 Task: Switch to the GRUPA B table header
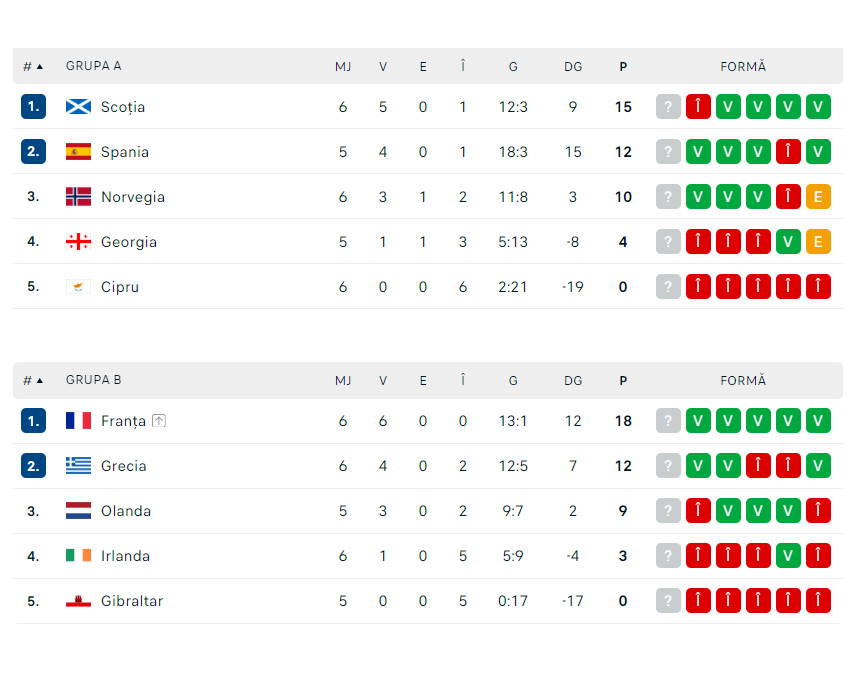pos(93,380)
